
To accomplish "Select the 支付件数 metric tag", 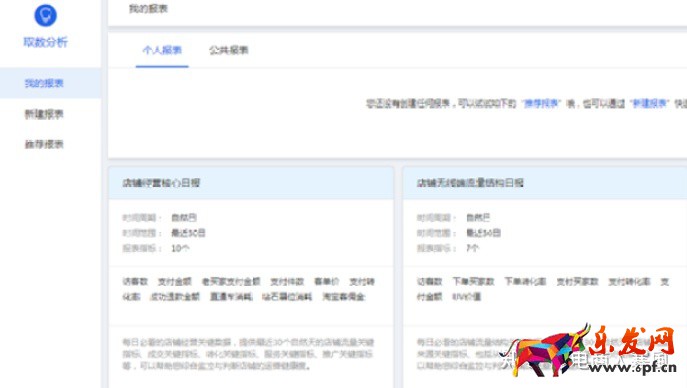I will (287, 282).
